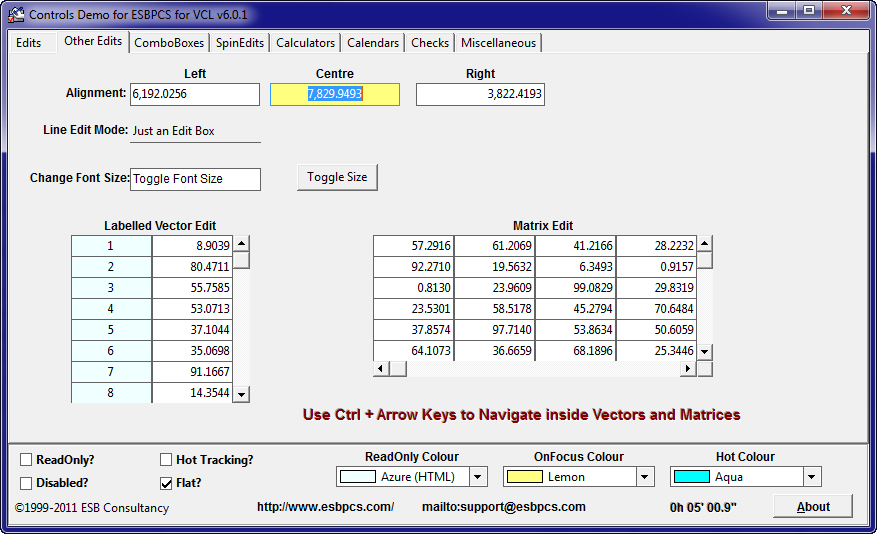Click vector row label 5

[111, 330]
